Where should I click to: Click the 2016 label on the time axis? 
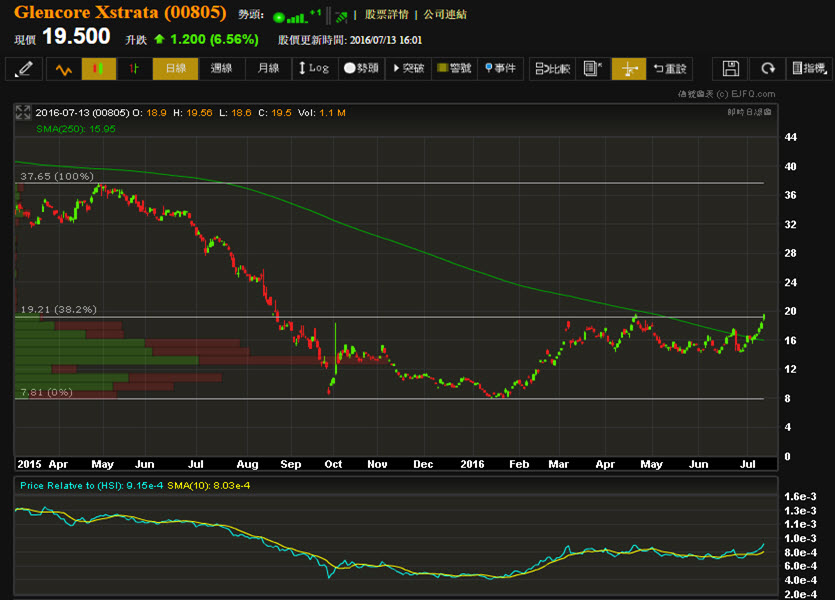[x=472, y=464]
